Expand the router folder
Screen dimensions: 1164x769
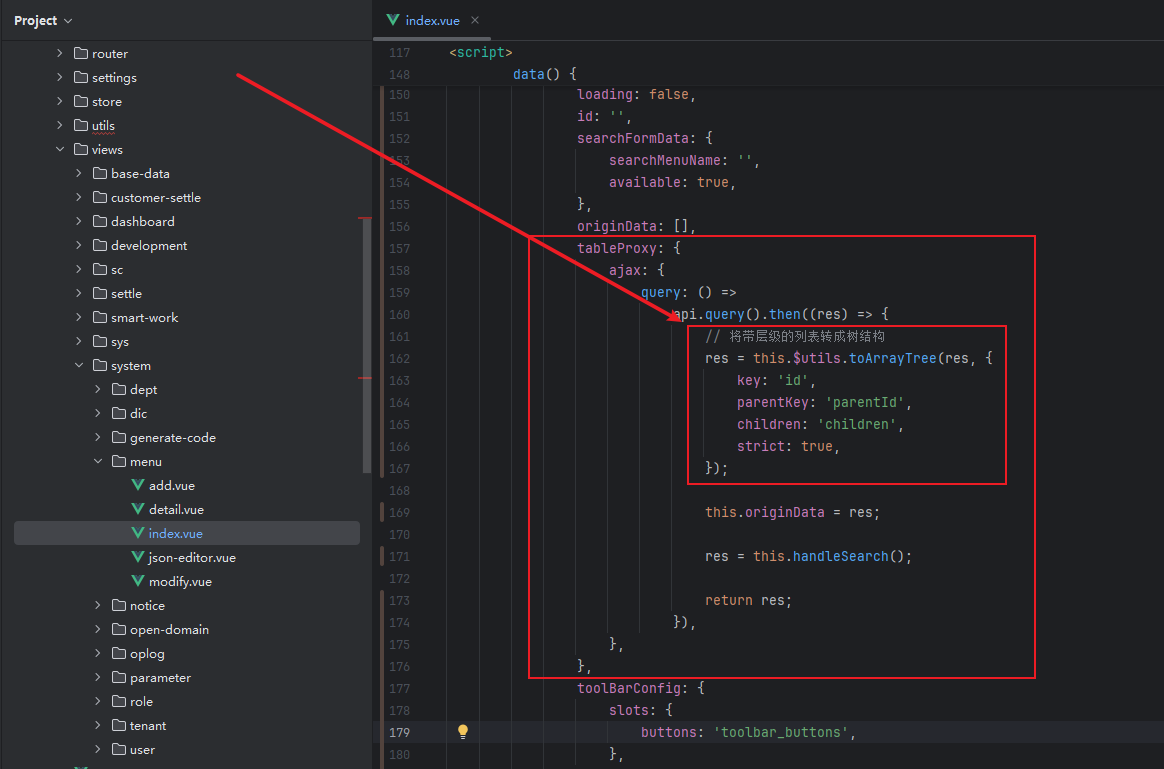(x=60, y=53)
